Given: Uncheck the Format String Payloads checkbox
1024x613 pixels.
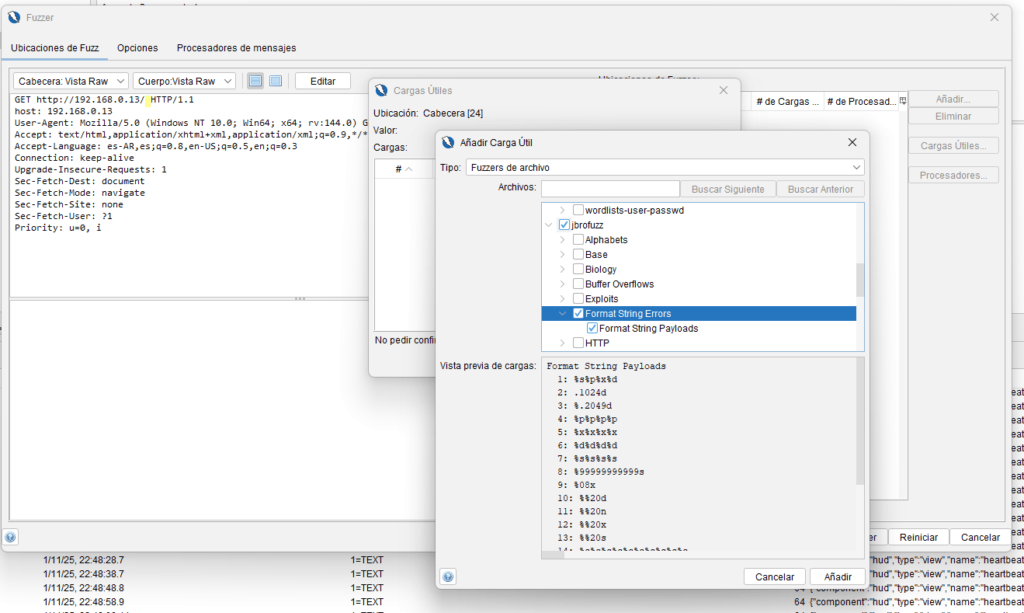Looking at the screenshot, I should coord(592,328).
